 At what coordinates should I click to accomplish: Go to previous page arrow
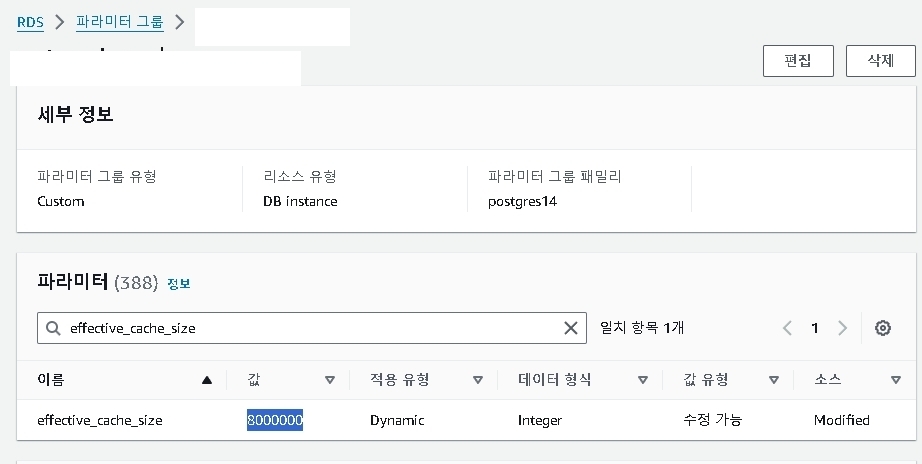coord(787,328)
